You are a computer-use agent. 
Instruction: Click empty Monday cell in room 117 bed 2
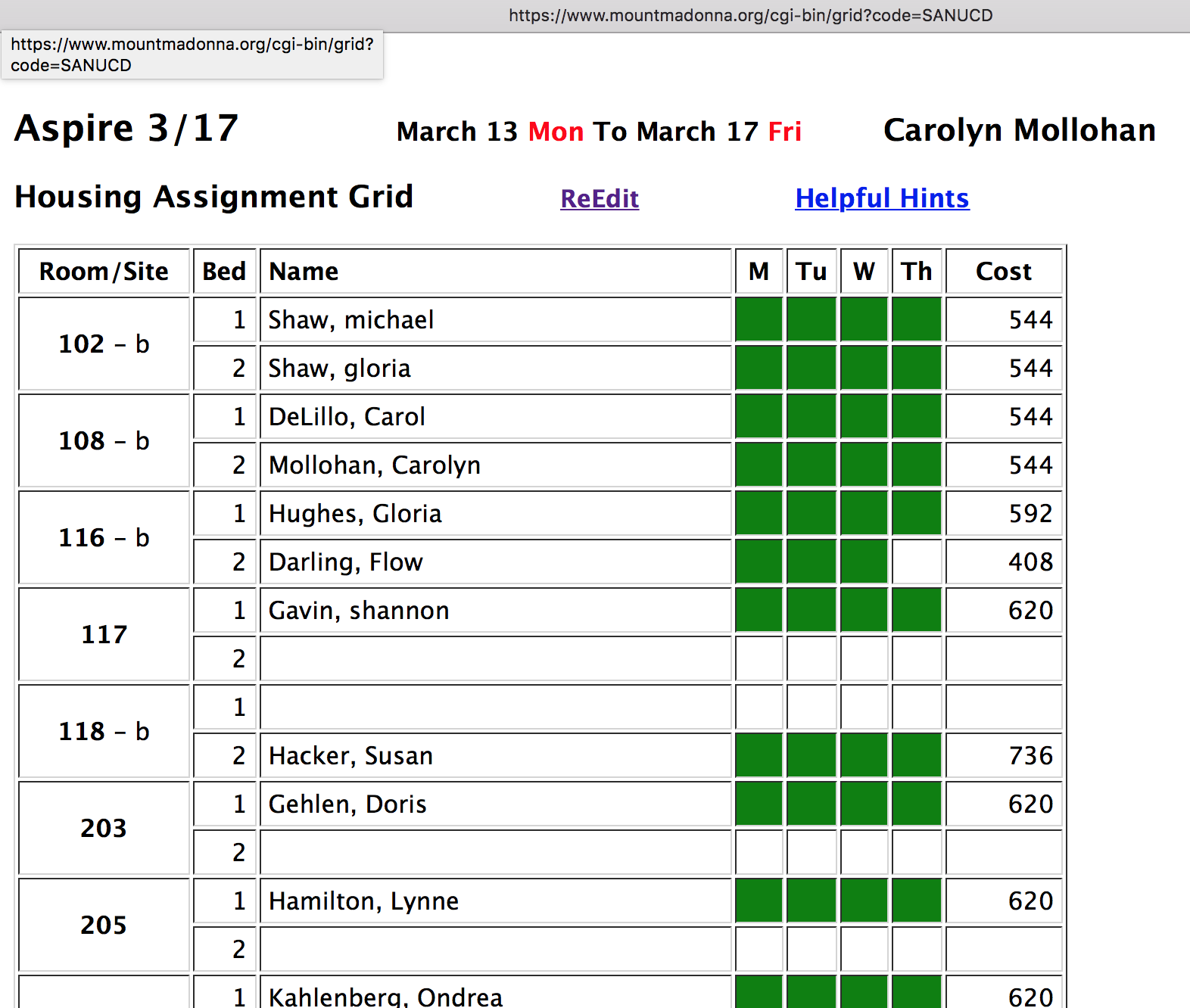pyautogui.click(x=759, y=658)
